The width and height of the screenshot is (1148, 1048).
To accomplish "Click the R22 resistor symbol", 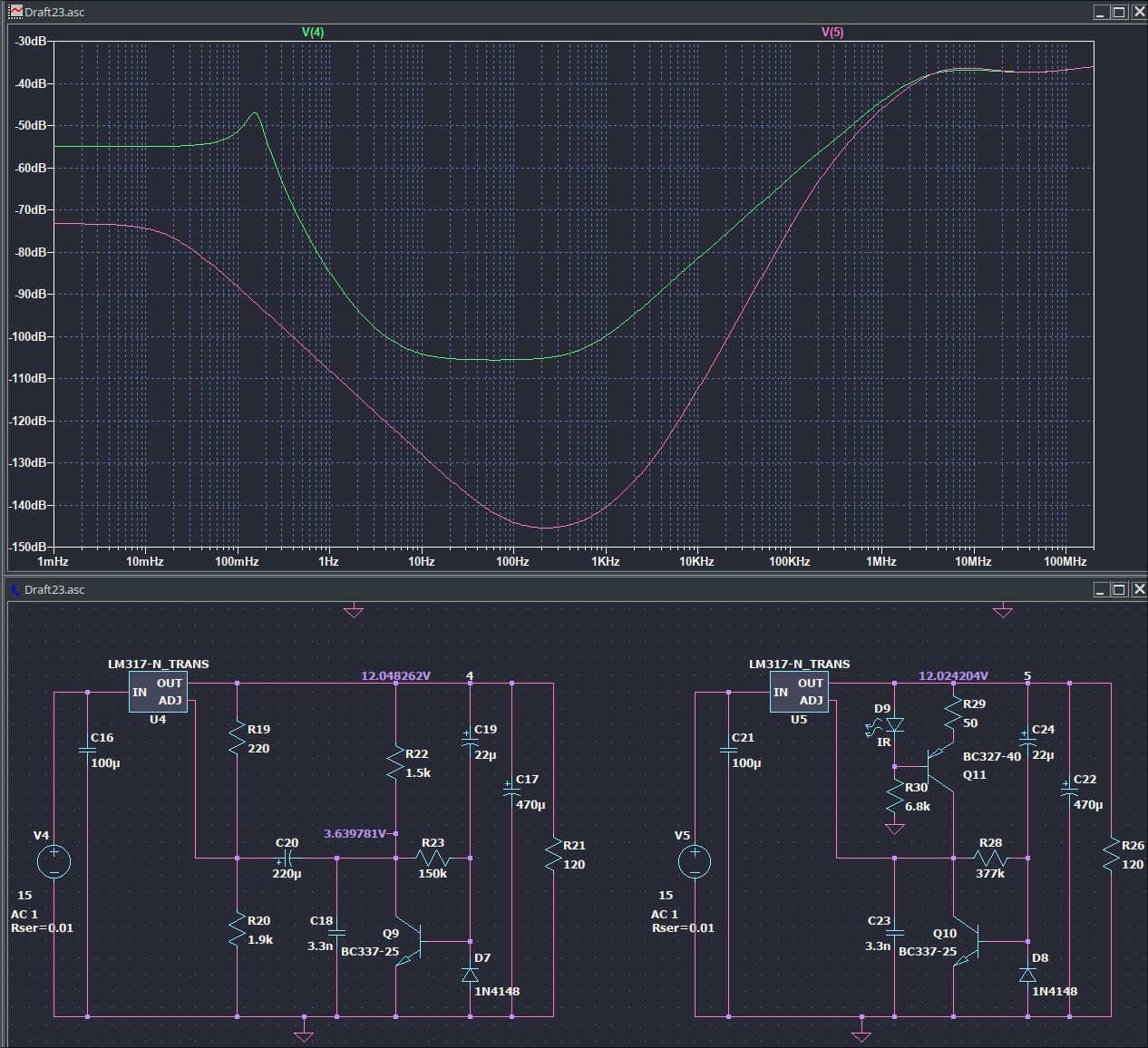I will click(x=395, y=763).
